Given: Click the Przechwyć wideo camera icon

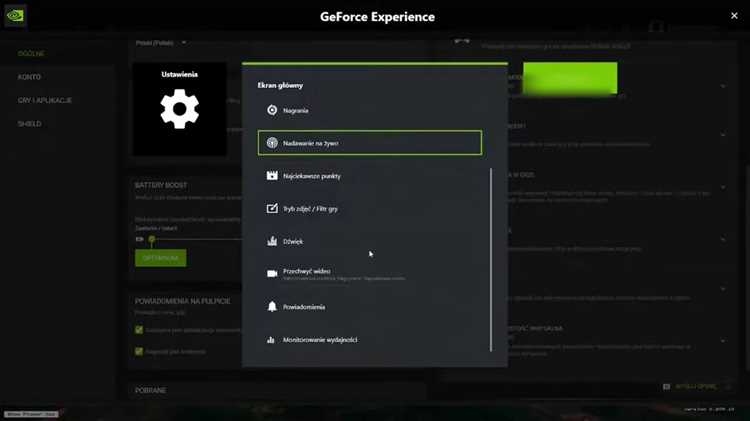Looking at the screenshot, I should click(272, 274).
